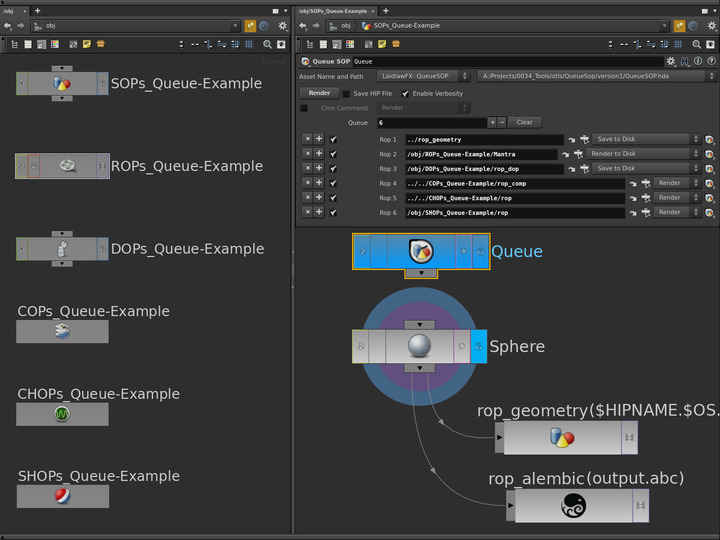The height and width of the screenshot is (540, 720).
Task: Expand the Rop 2 Render to Disk dropdown
Action: click(641, 154)
